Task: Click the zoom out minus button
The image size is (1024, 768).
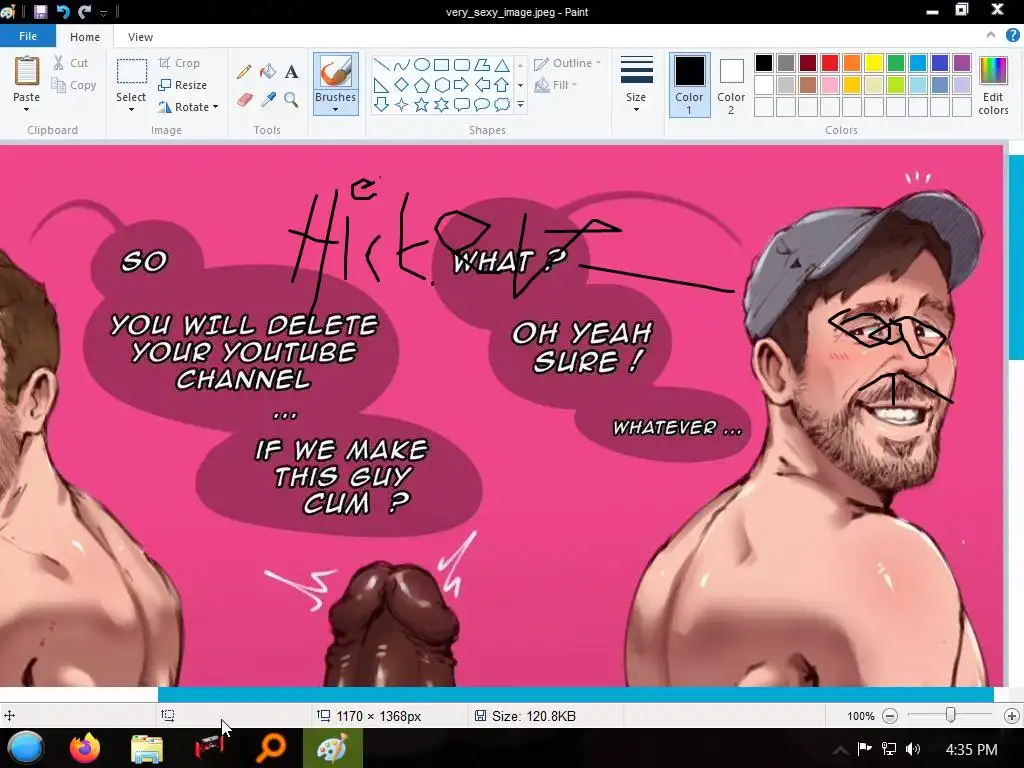Action: tap(889, 716)
